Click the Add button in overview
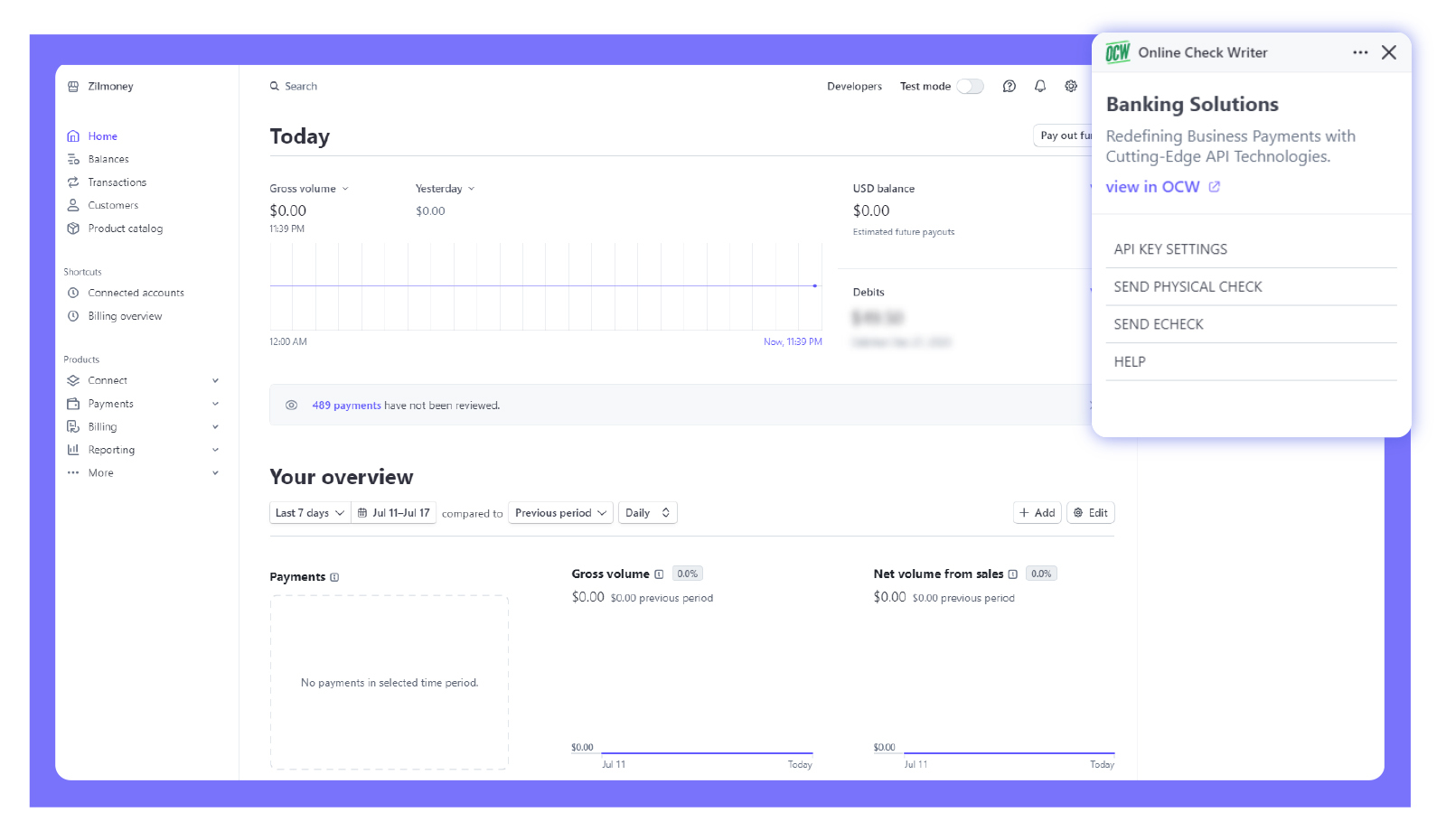This screenshot has width=1446, height=840. pyautogui.click(x=1037, y=513)
